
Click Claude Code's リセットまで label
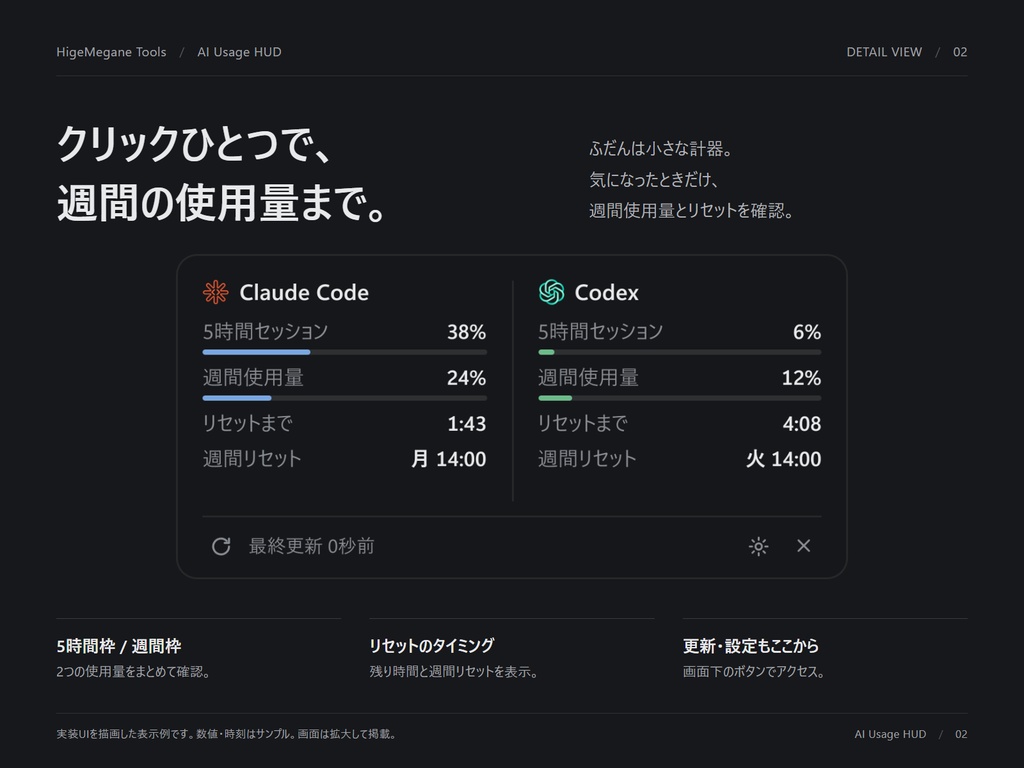[x=248, y=423]
